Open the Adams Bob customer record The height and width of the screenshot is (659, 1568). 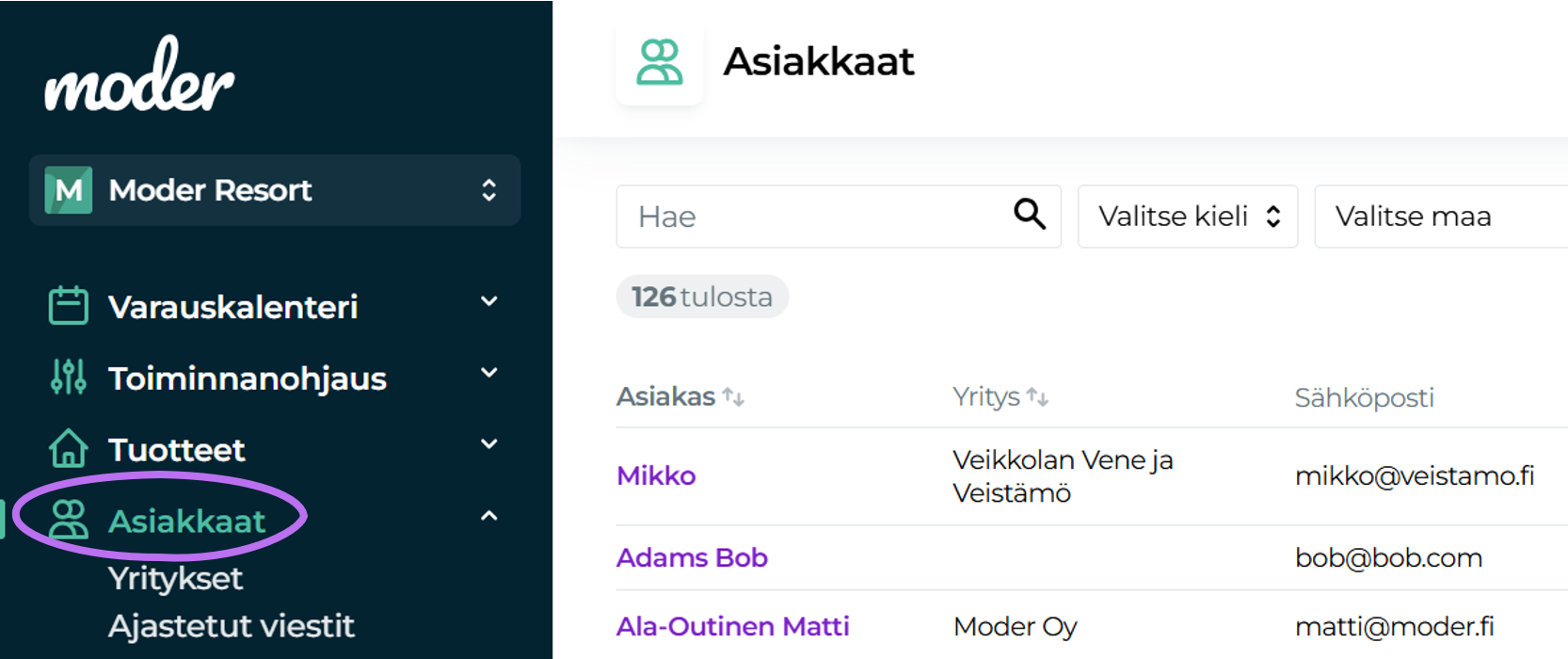(x=692, y=557)
